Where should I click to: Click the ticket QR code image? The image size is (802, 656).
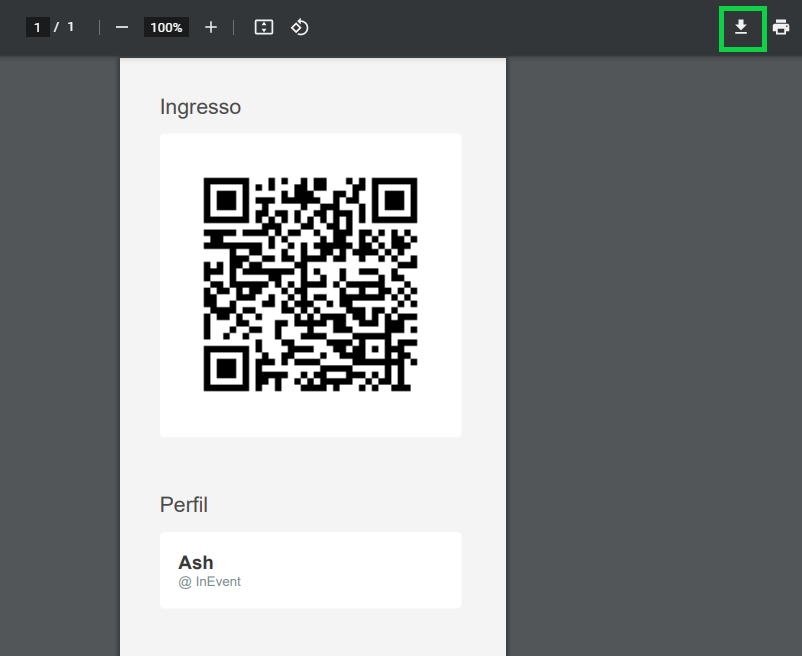[310, 284]
